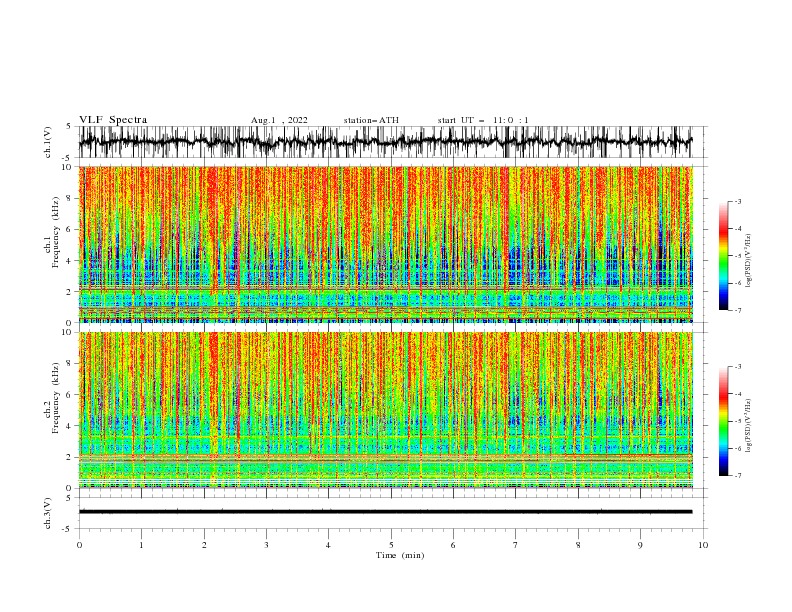This screenshot has height=612, width=792.
Task: Select the ch.1 color bar "log(PSD)(V²/Hz)" label
Action: pos(749,261)
